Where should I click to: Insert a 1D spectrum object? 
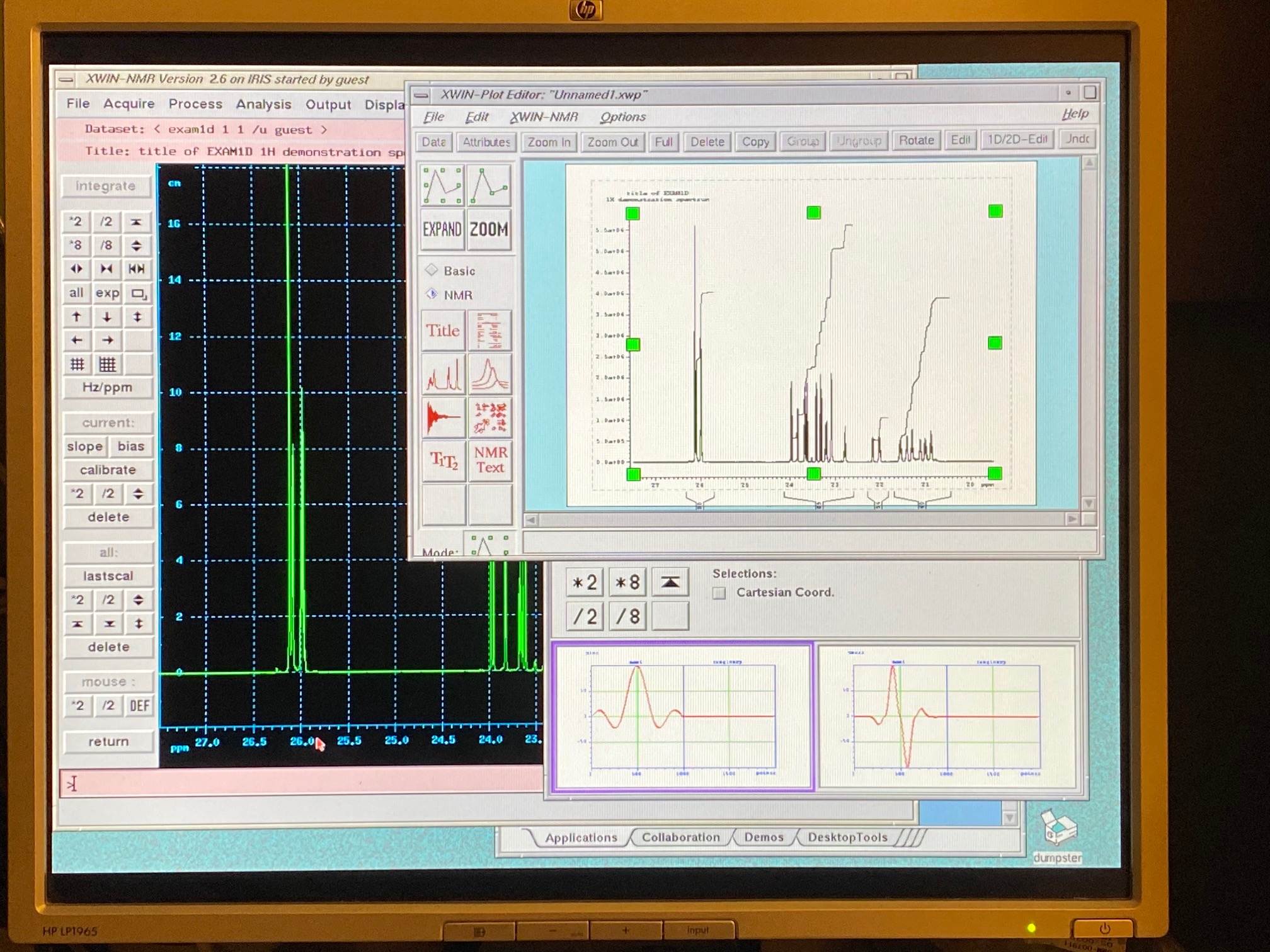click(x=443, y=374)
